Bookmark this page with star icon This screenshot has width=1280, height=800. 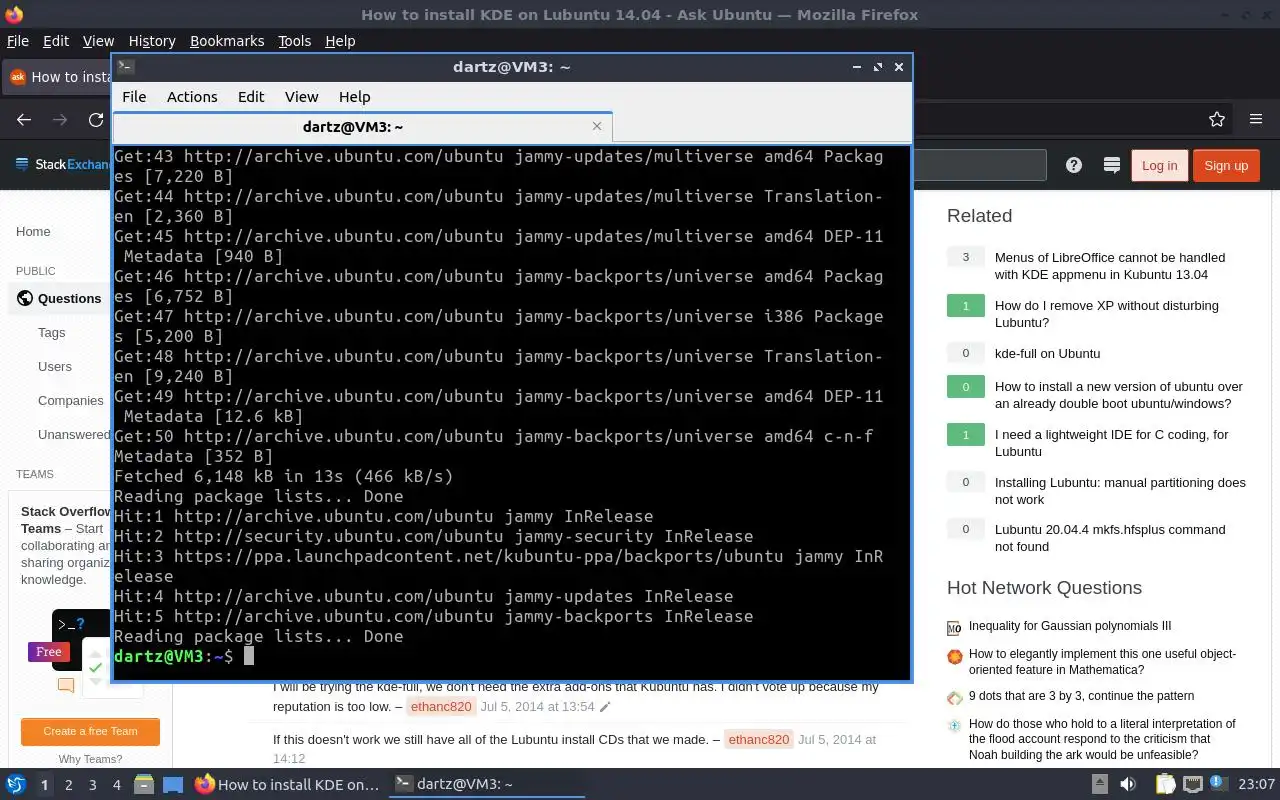click(1217, 120)
